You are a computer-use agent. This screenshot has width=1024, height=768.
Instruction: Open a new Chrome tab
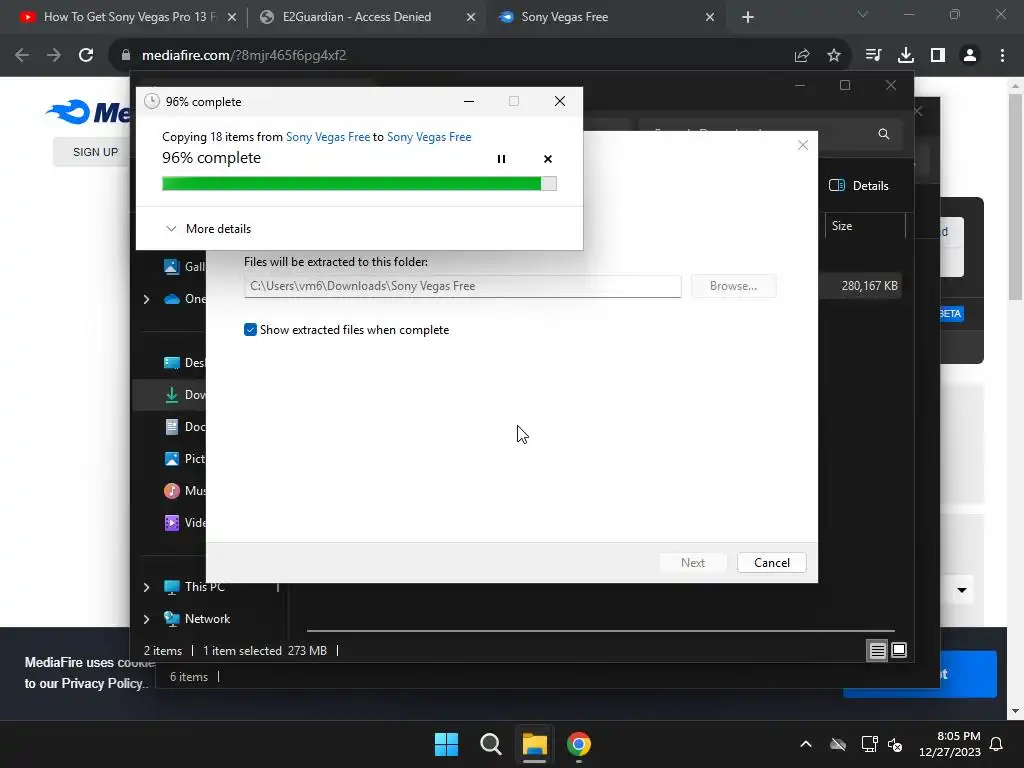(748, 17)
